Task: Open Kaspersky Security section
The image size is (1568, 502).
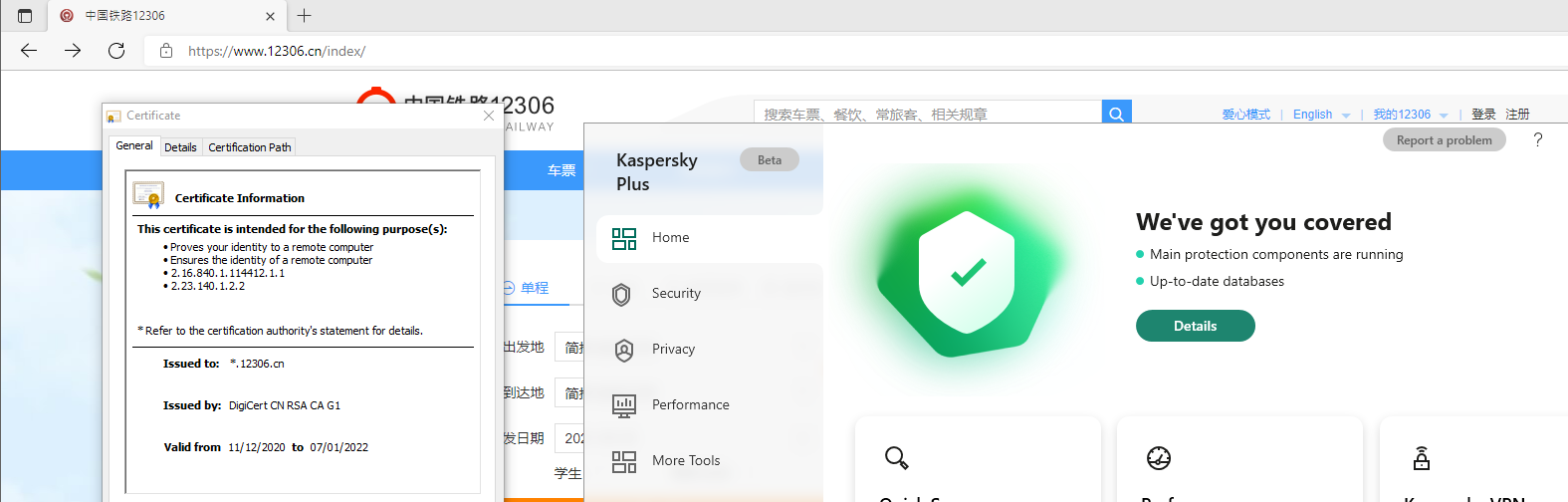Action: [710, 294]
